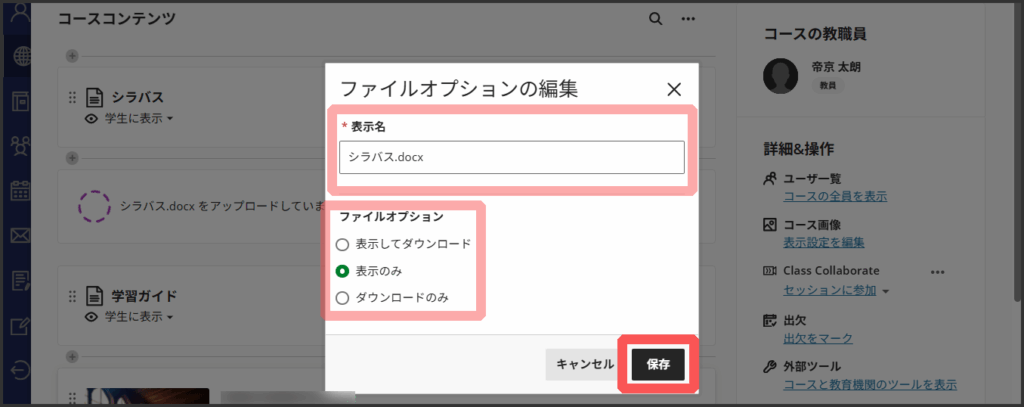Screen dimensions: 1024x407
Task: Select 表示してダウンロード radio option
Action: (343, 244)
